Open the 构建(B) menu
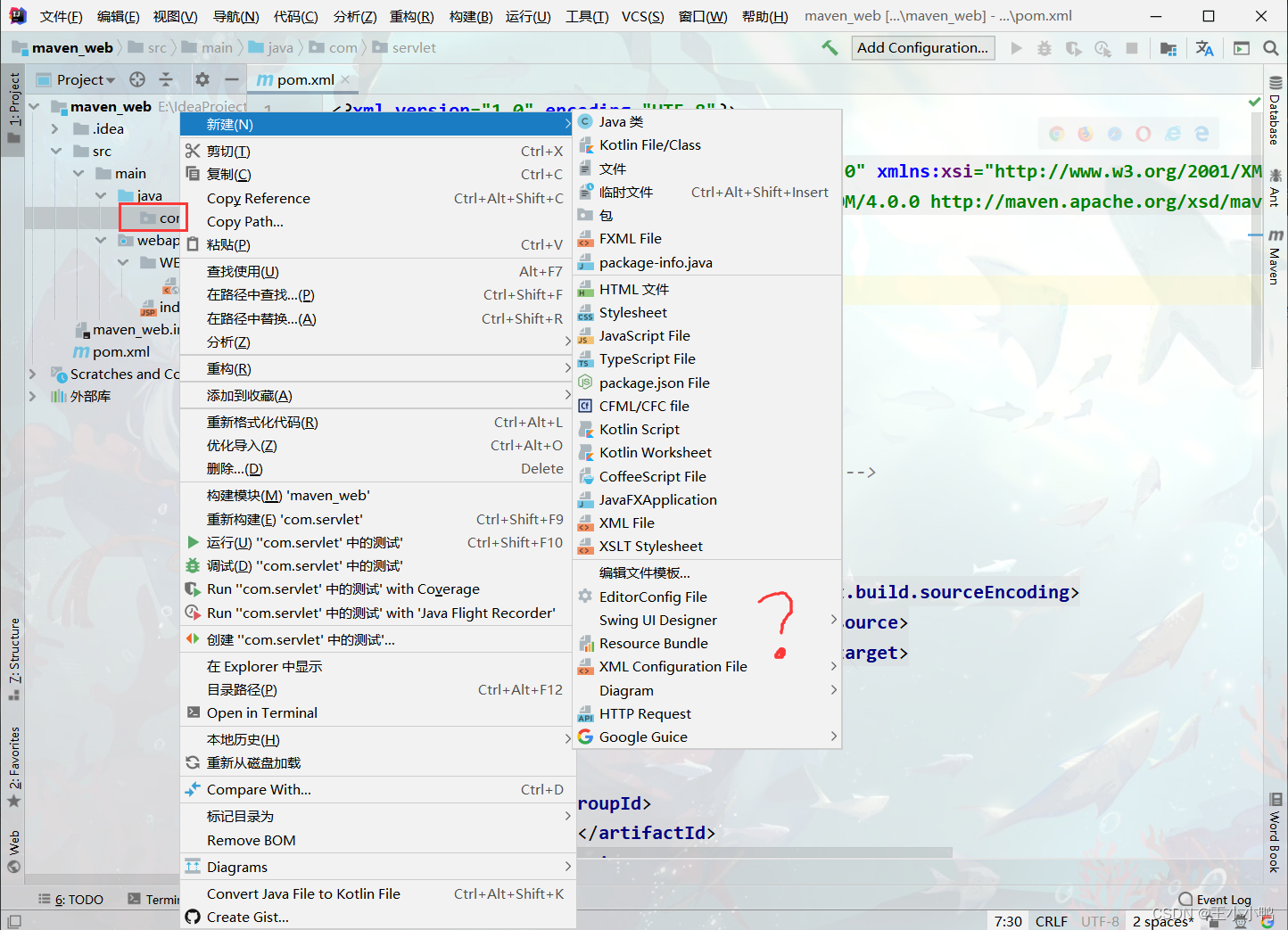The height and width of the screenshot is (930, 1288). click(x=471, y=16)
